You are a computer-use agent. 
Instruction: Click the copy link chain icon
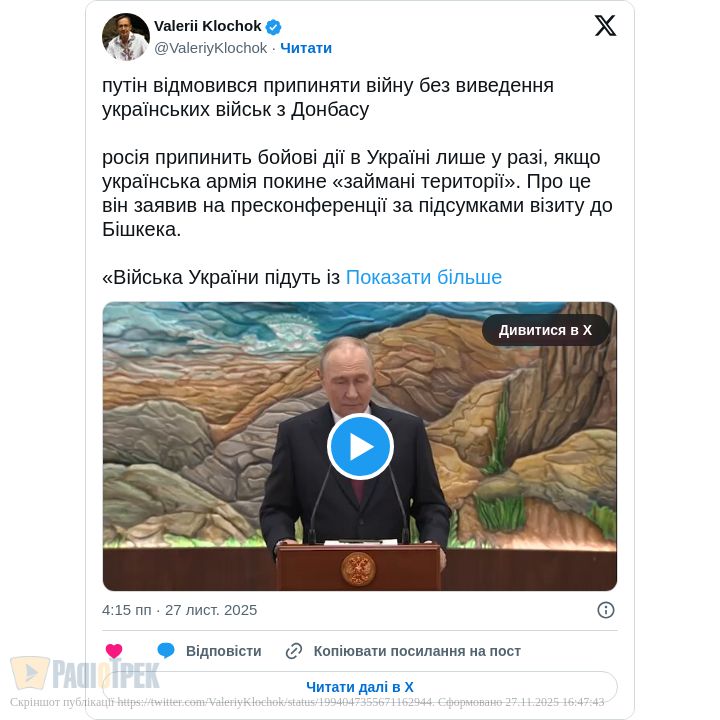click(294, 651)
